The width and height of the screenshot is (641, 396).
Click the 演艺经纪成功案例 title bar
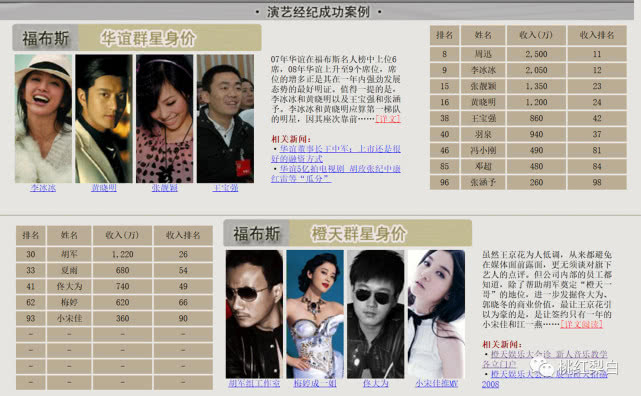click(x=317, y=12)
